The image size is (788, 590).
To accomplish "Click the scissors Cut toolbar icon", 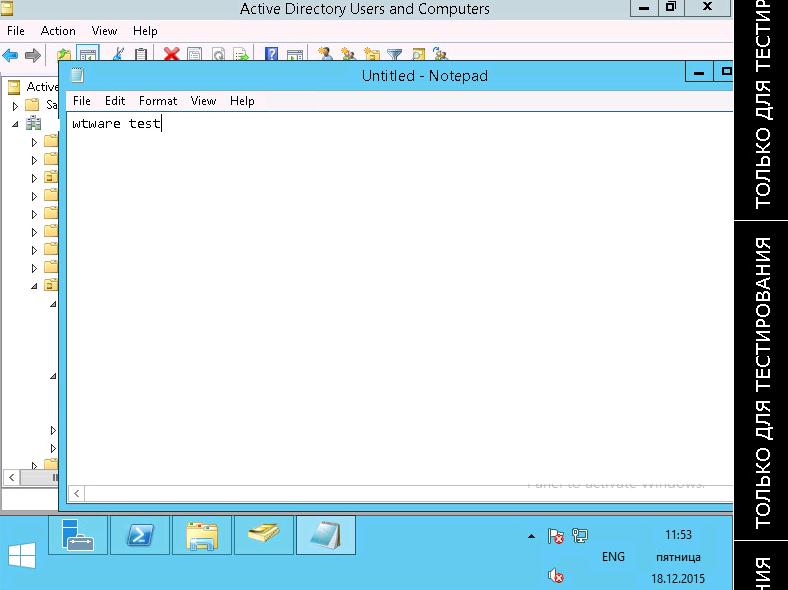I will click(x=118, y=55).
